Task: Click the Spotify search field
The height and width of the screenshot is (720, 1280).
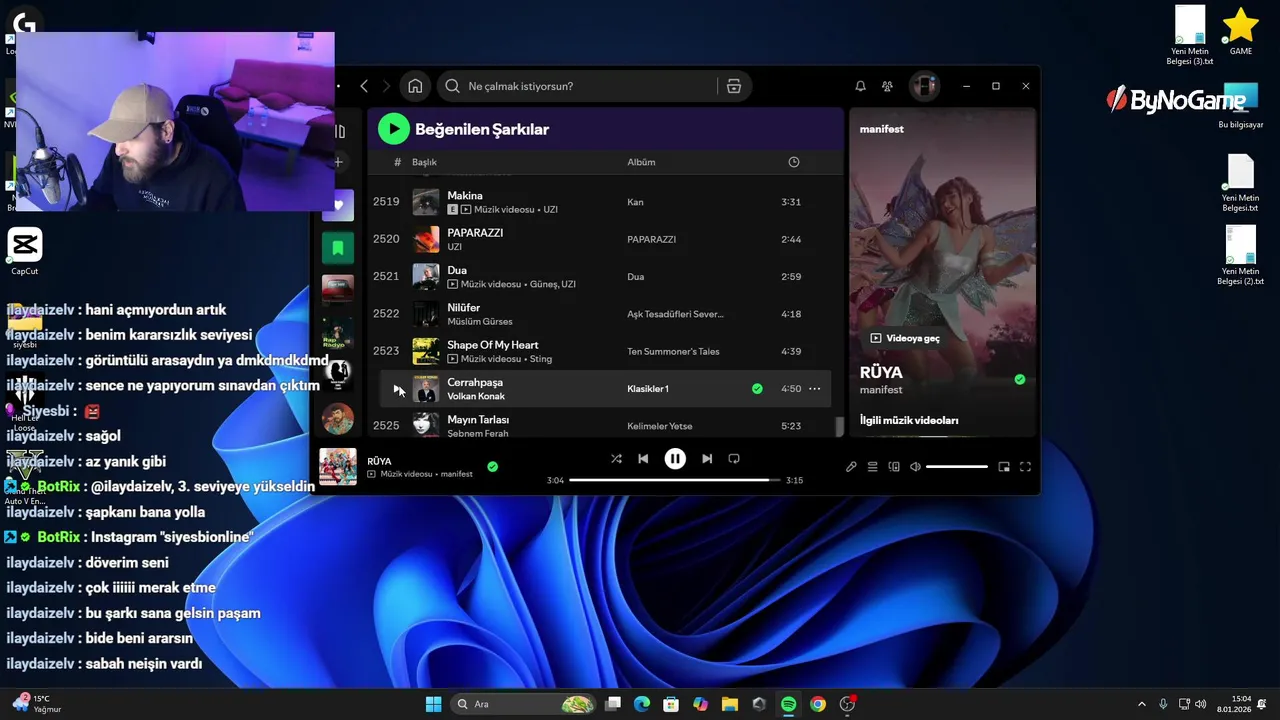Action: coord(595,86)
